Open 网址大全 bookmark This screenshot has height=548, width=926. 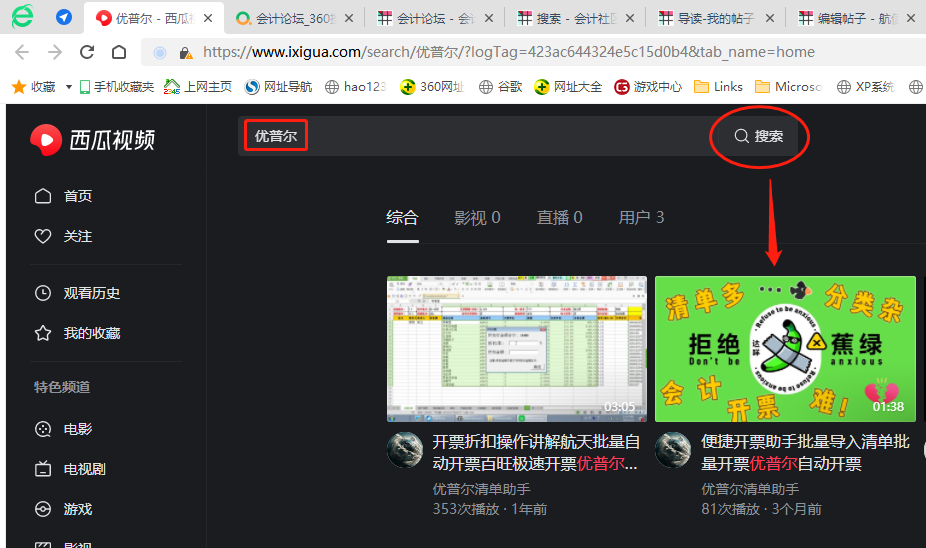568,87
